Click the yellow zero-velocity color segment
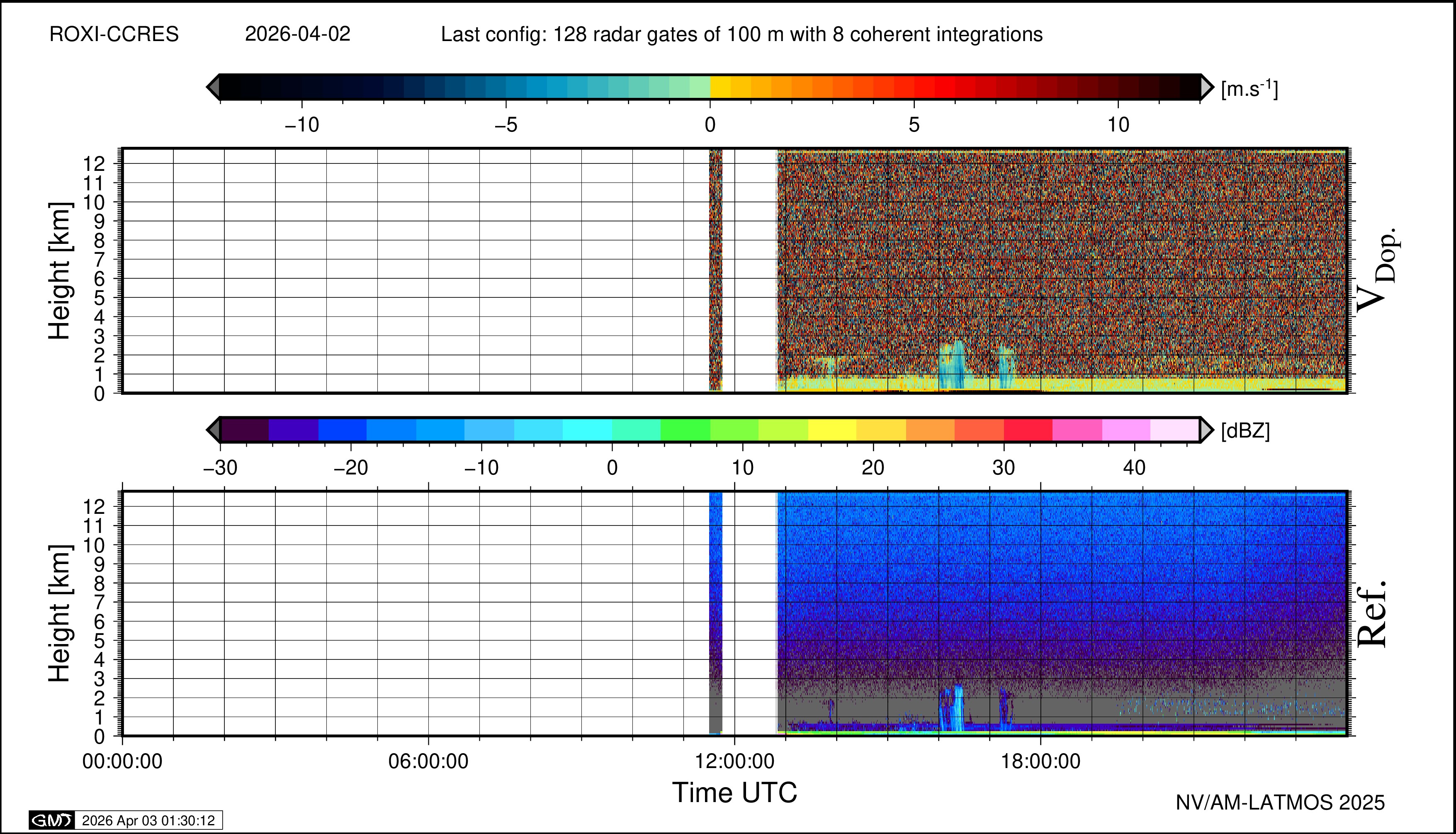 tap(721, 87)
